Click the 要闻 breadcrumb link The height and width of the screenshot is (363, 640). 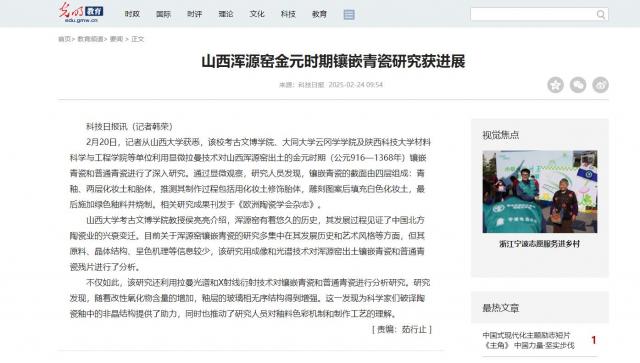click(x=116, y=39)
